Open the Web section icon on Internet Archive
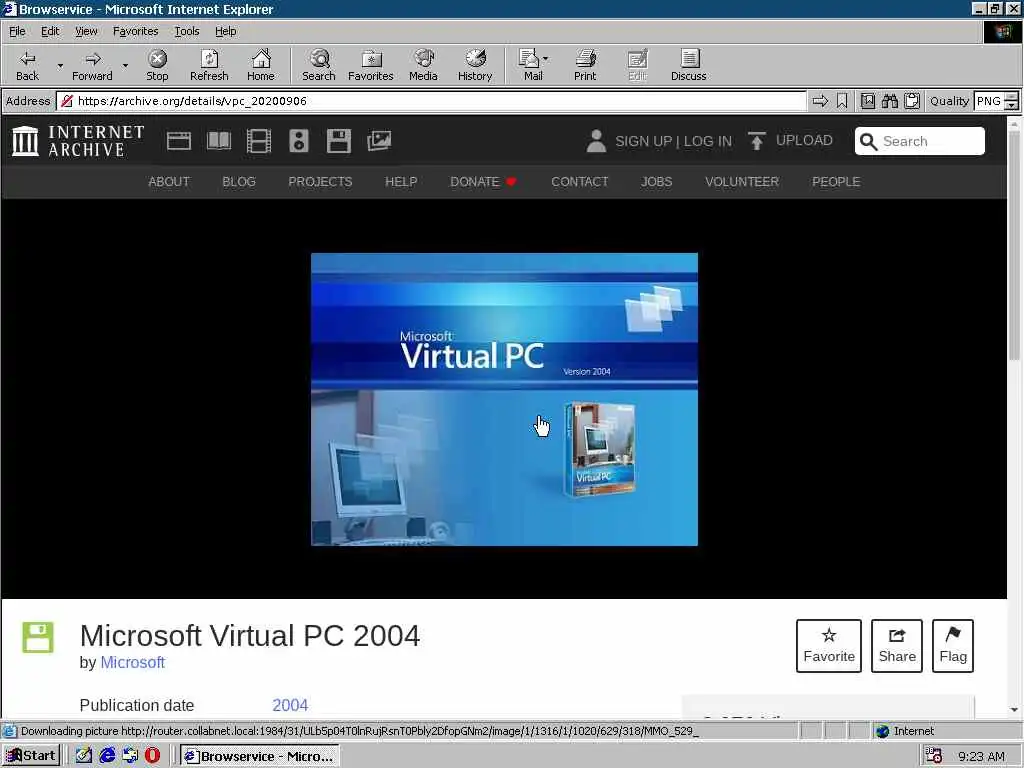This screenshot has width=1024, height=768. click(178, 141)
